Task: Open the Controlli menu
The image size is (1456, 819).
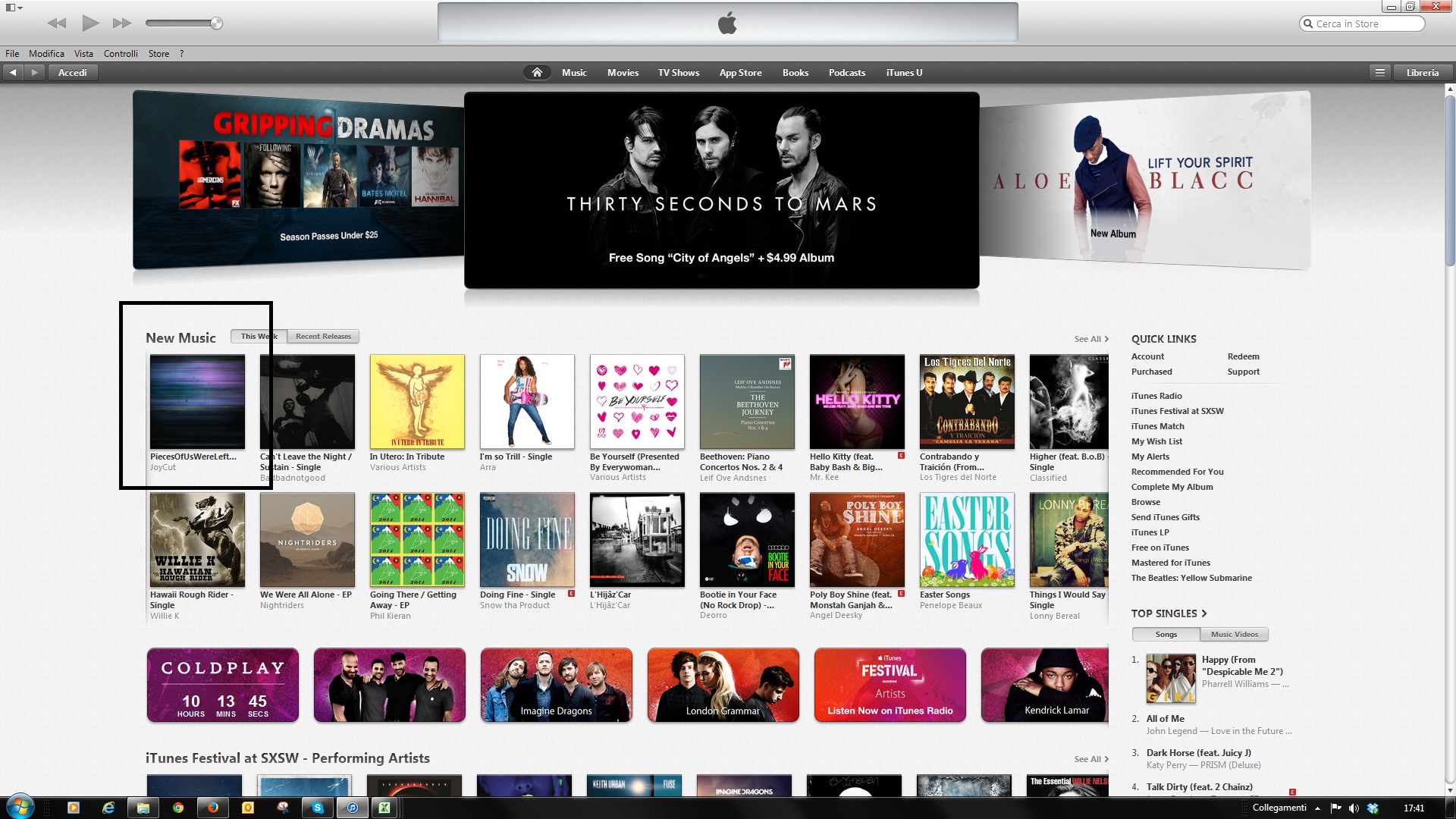Action: [x=121, y=54]
